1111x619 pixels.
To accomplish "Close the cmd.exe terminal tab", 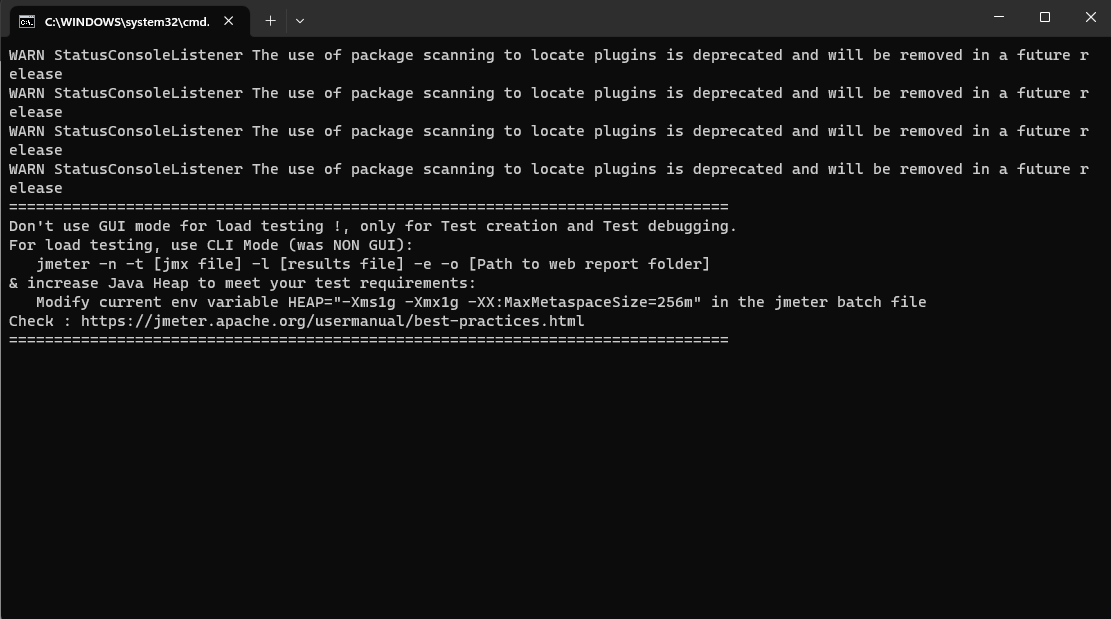I will (229, 21).
